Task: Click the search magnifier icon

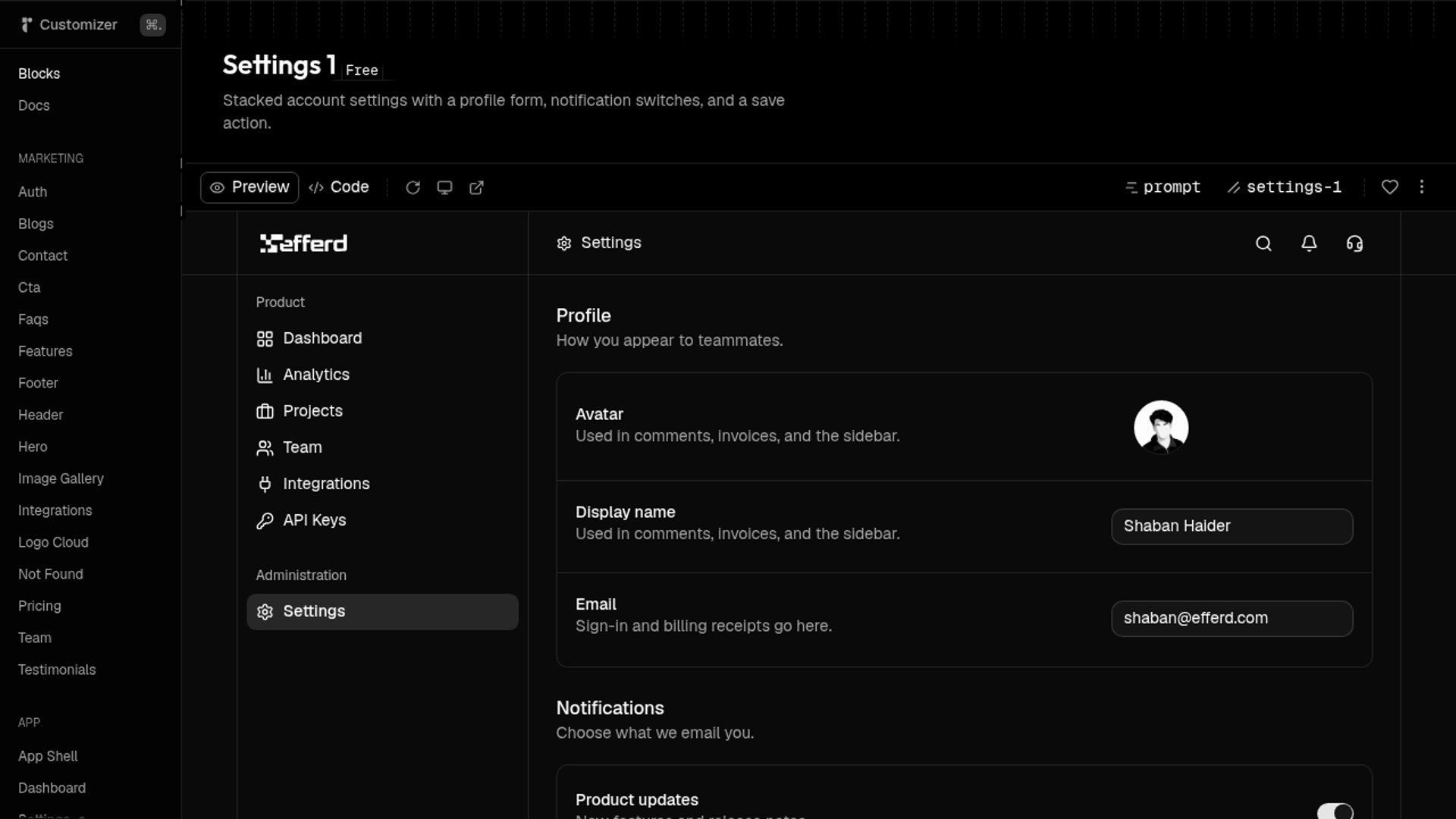Action: [1263, 243]
